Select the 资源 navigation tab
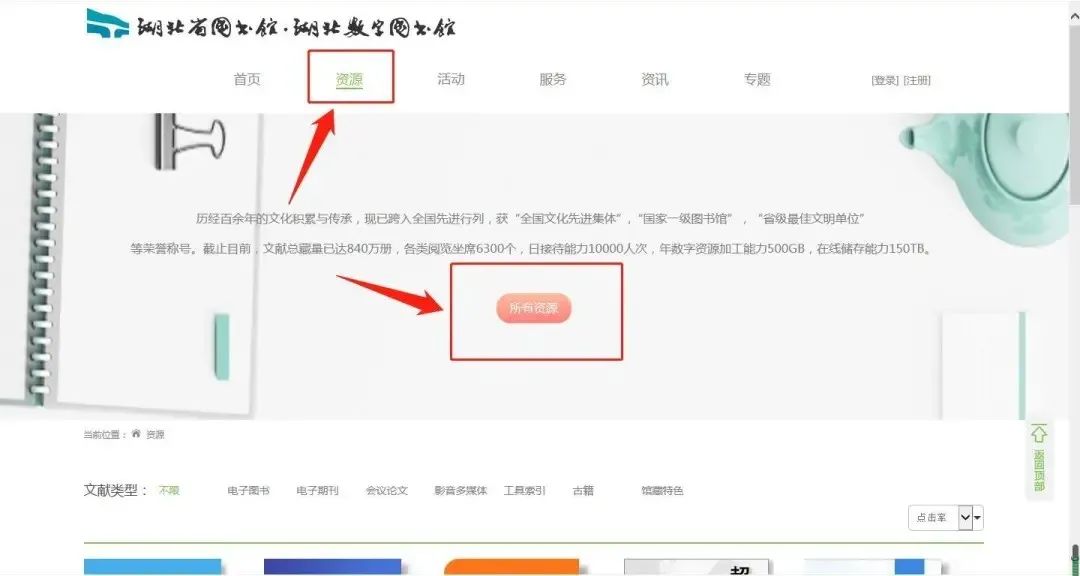 349,80
